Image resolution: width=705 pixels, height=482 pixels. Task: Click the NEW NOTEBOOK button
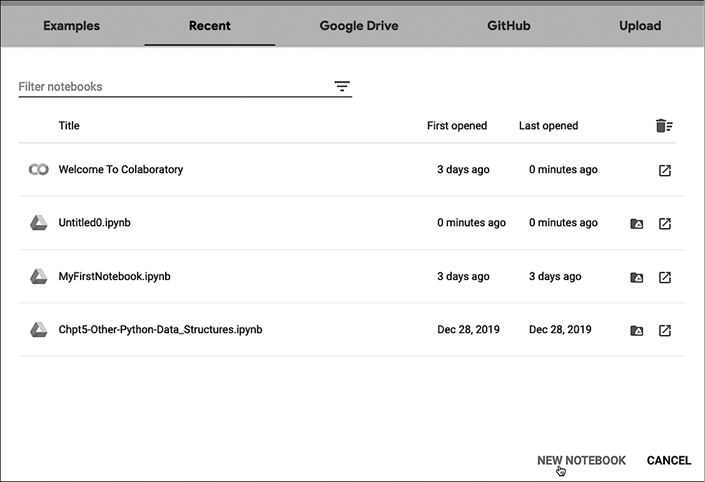(x=581, y=460)
